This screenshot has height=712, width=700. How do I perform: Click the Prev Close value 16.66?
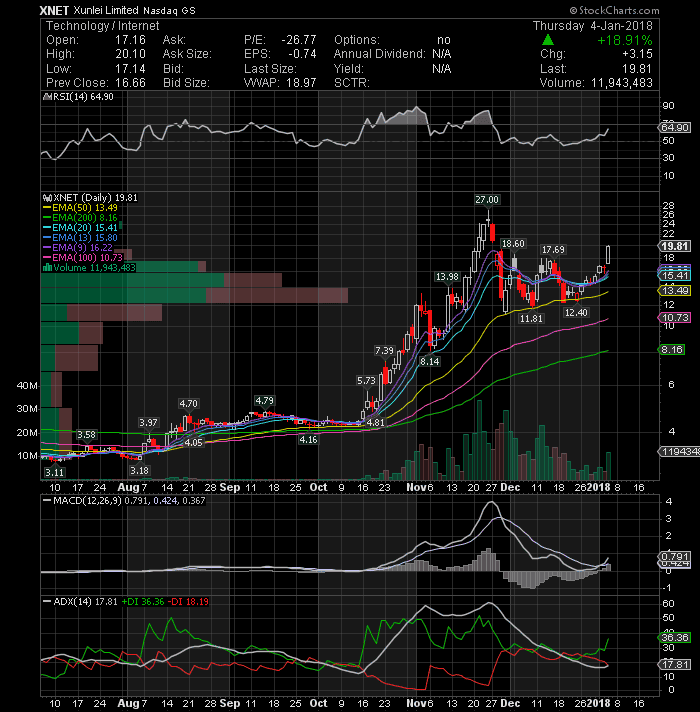pyautogui.click(x=130, y=83)
